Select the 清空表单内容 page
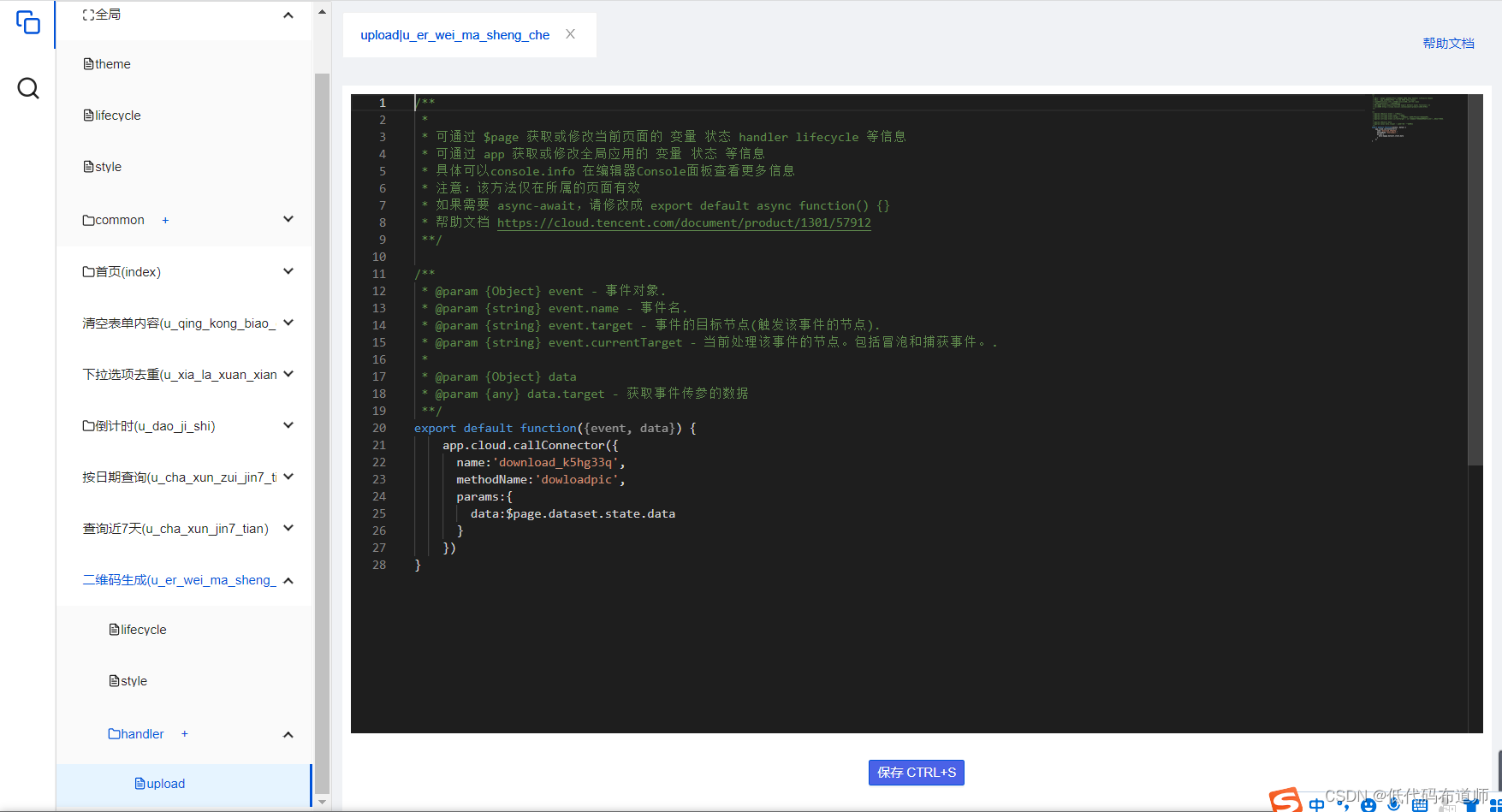 179,323
